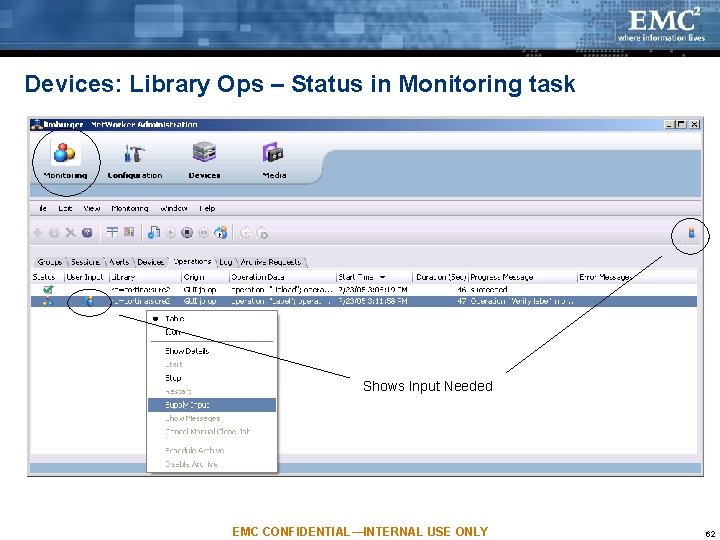This screenshot has width=720, height=540.
Task: Click the Library column header
Action: pos(146,277)
